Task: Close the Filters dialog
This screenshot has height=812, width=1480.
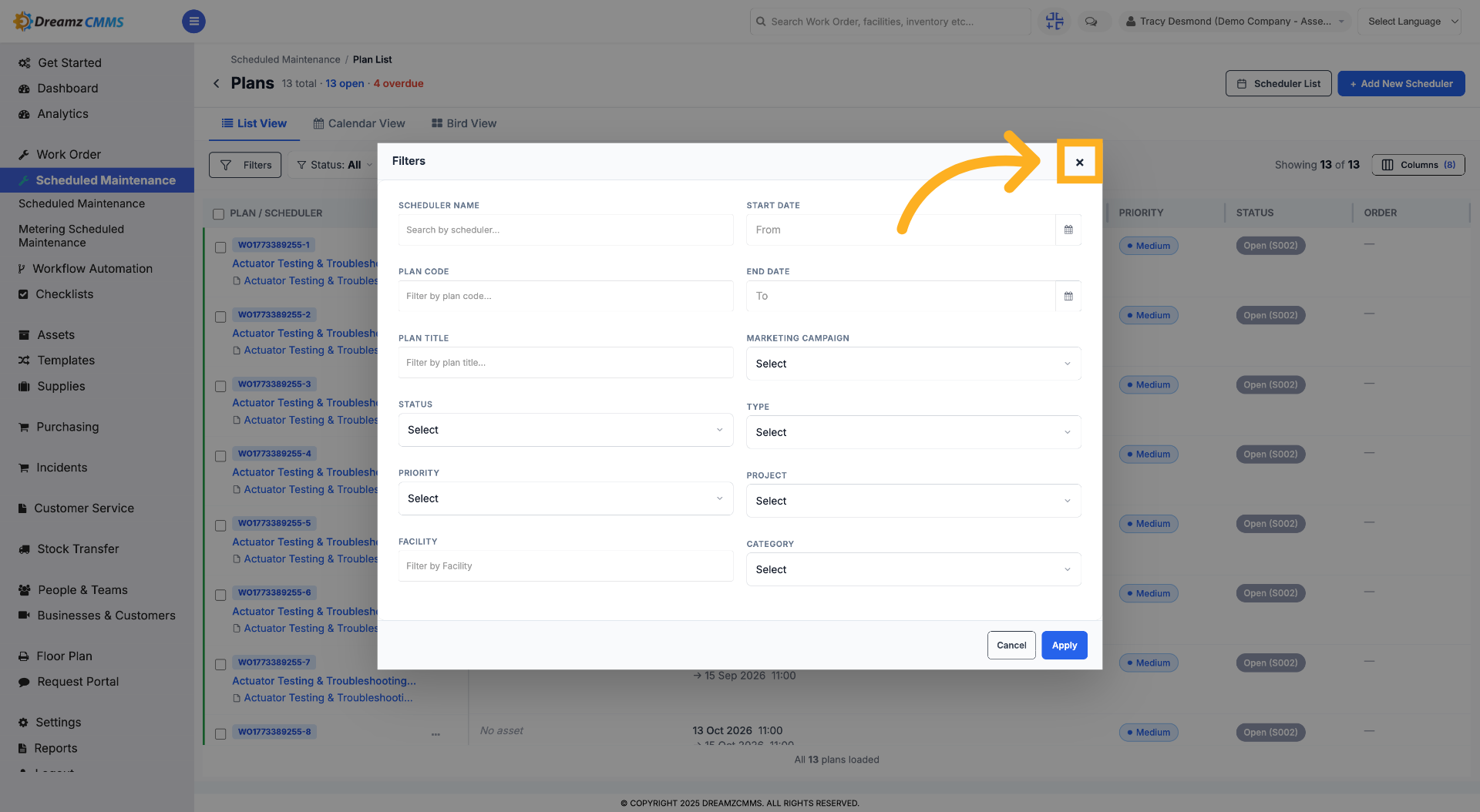Action: 1079,162
